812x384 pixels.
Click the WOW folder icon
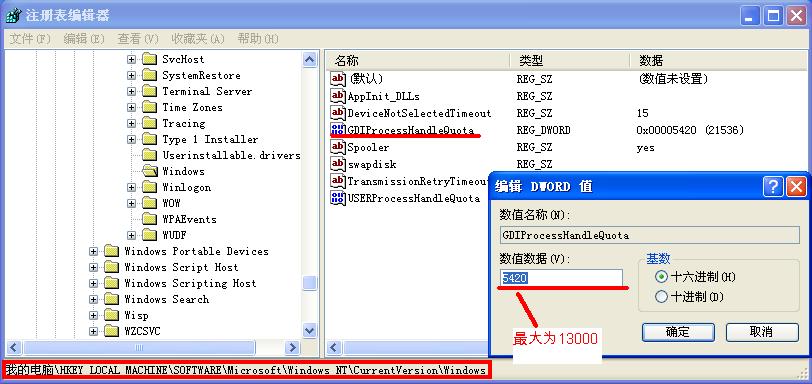150,203
